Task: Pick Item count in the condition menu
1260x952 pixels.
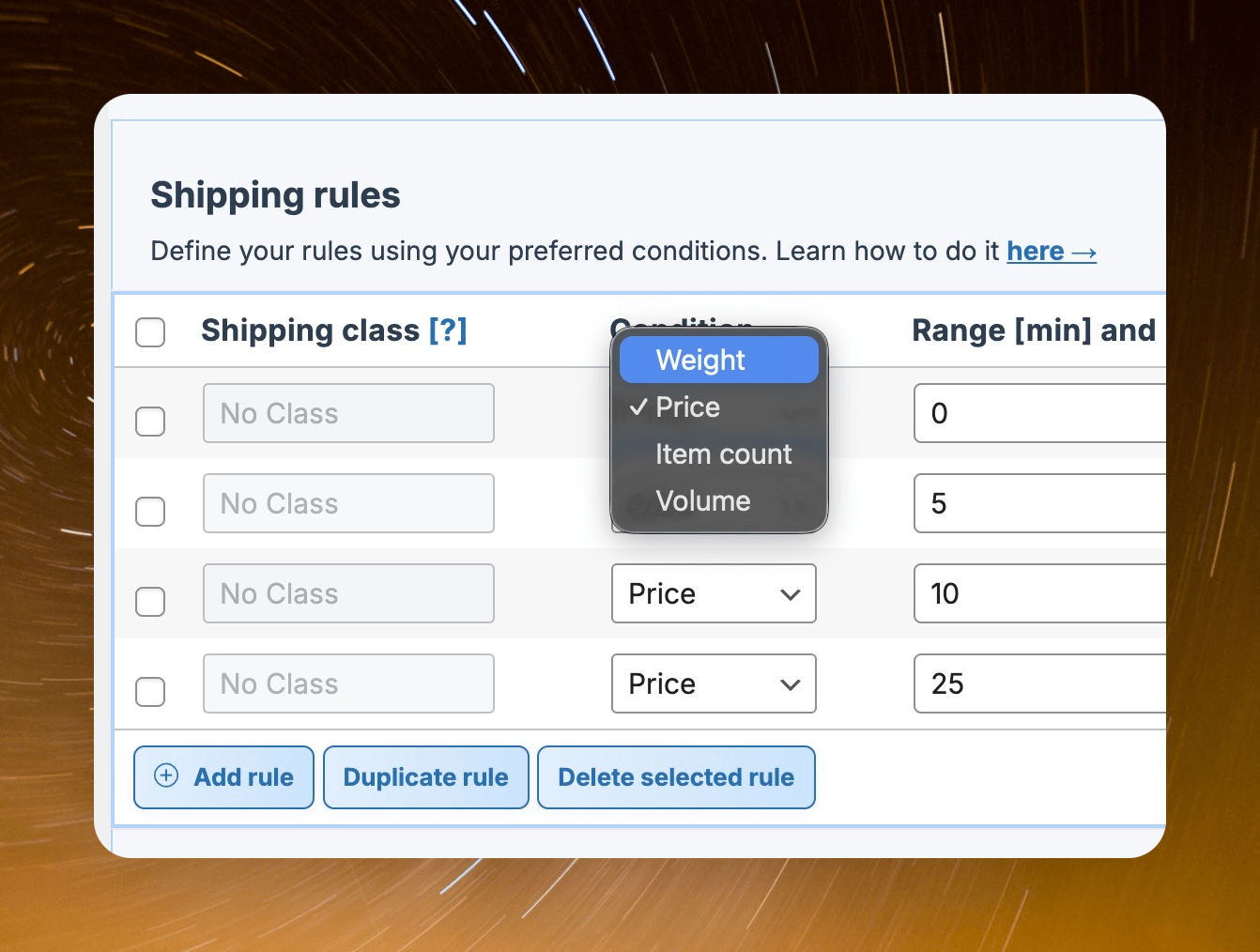Action: click(x=723, y=454)
